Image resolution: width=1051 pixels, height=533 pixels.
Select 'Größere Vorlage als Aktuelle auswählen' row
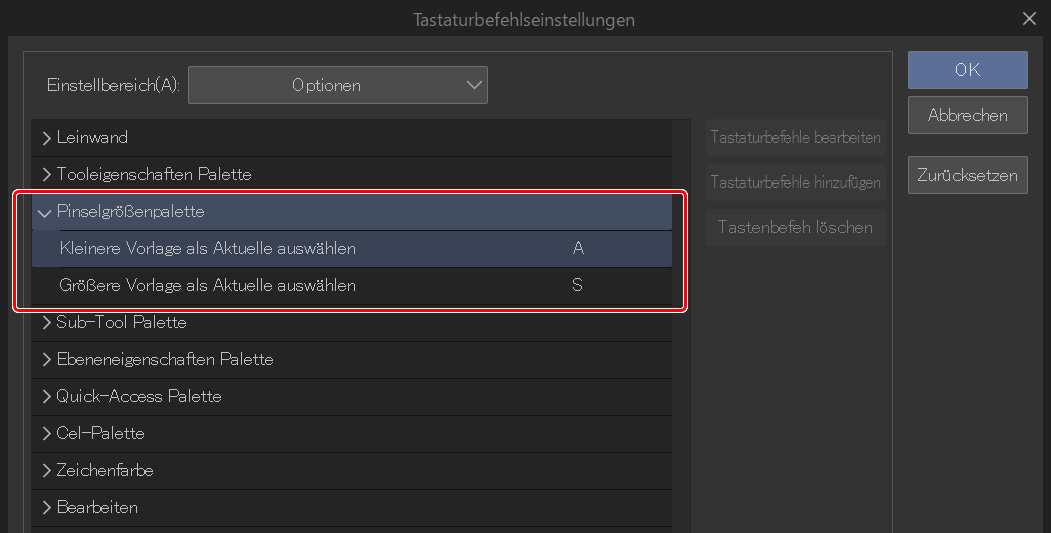(x=208, y=286)
